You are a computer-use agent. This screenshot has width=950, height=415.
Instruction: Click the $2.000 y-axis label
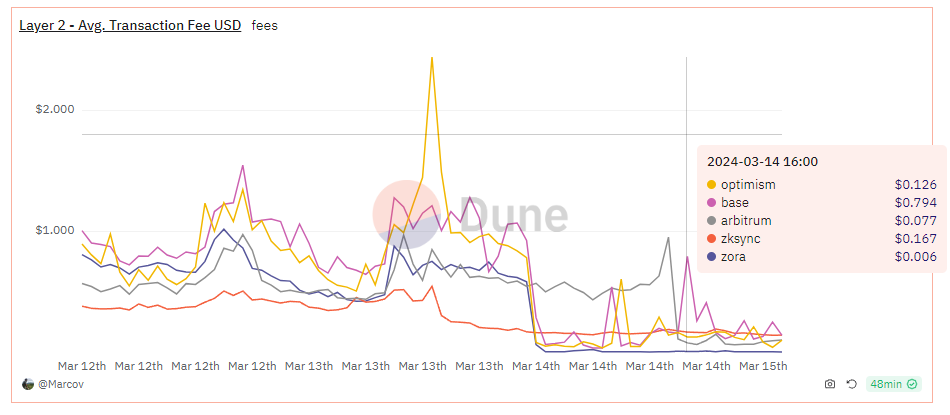pyautogui.click(x=55, y=110)
